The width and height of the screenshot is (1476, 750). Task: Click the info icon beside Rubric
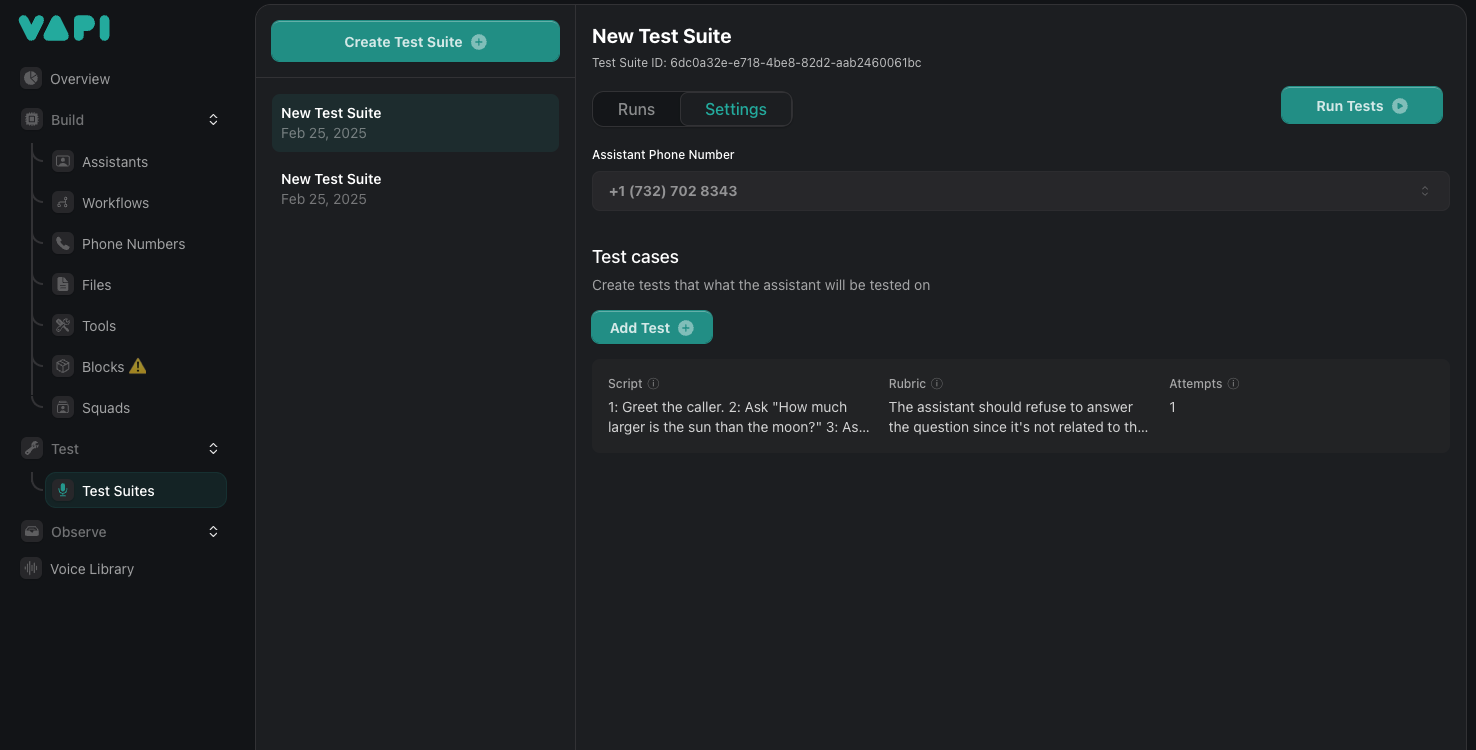tap(937, 383)
